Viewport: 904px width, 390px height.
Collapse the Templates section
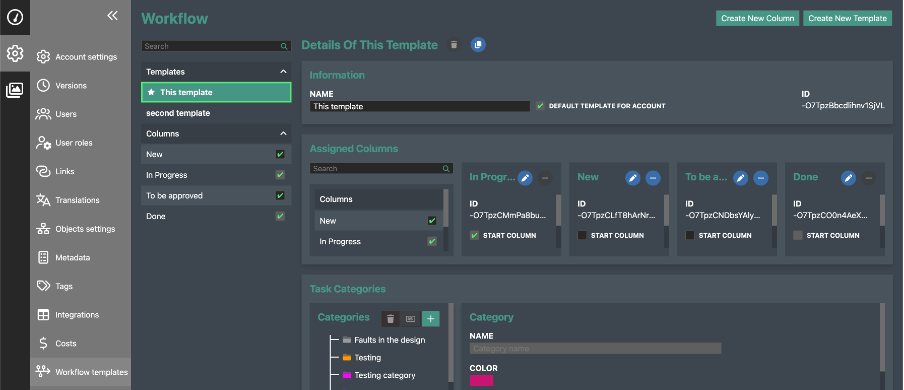[x=283, y=72]
